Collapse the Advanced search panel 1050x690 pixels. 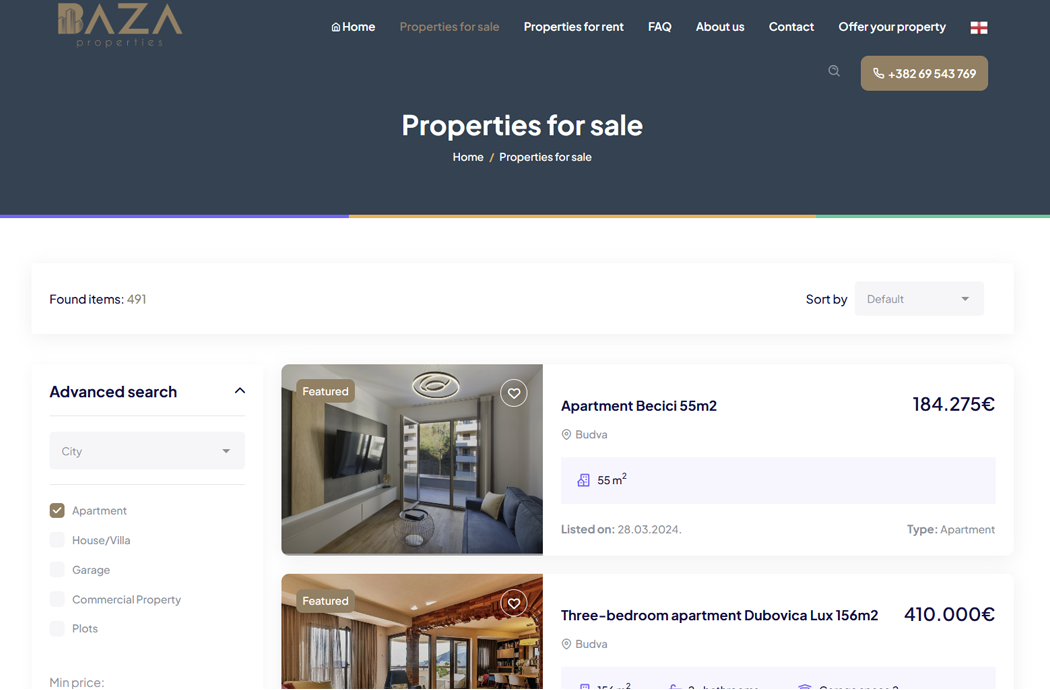240,391
